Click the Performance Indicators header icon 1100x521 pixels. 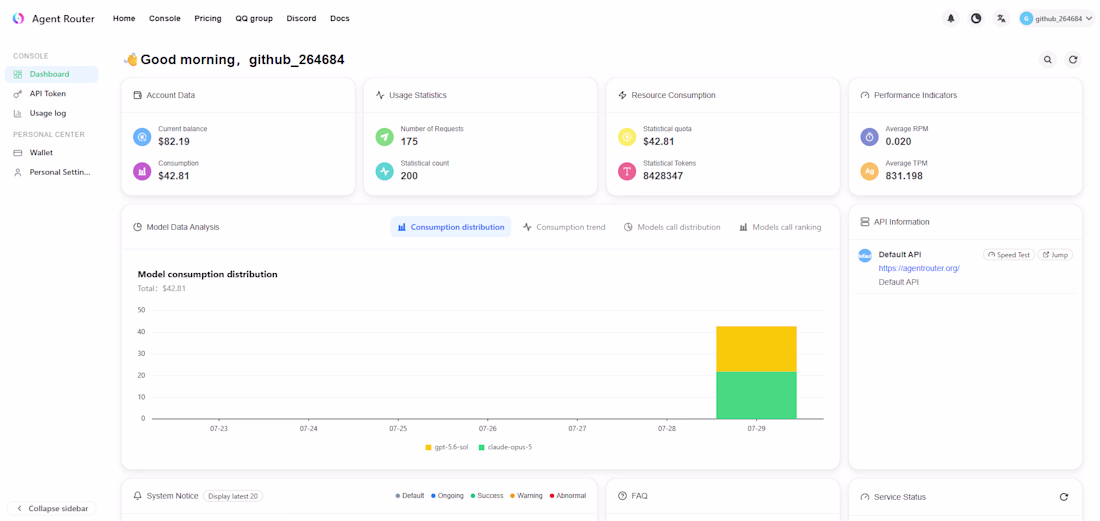pyautogui.click(x=865, y=95)
